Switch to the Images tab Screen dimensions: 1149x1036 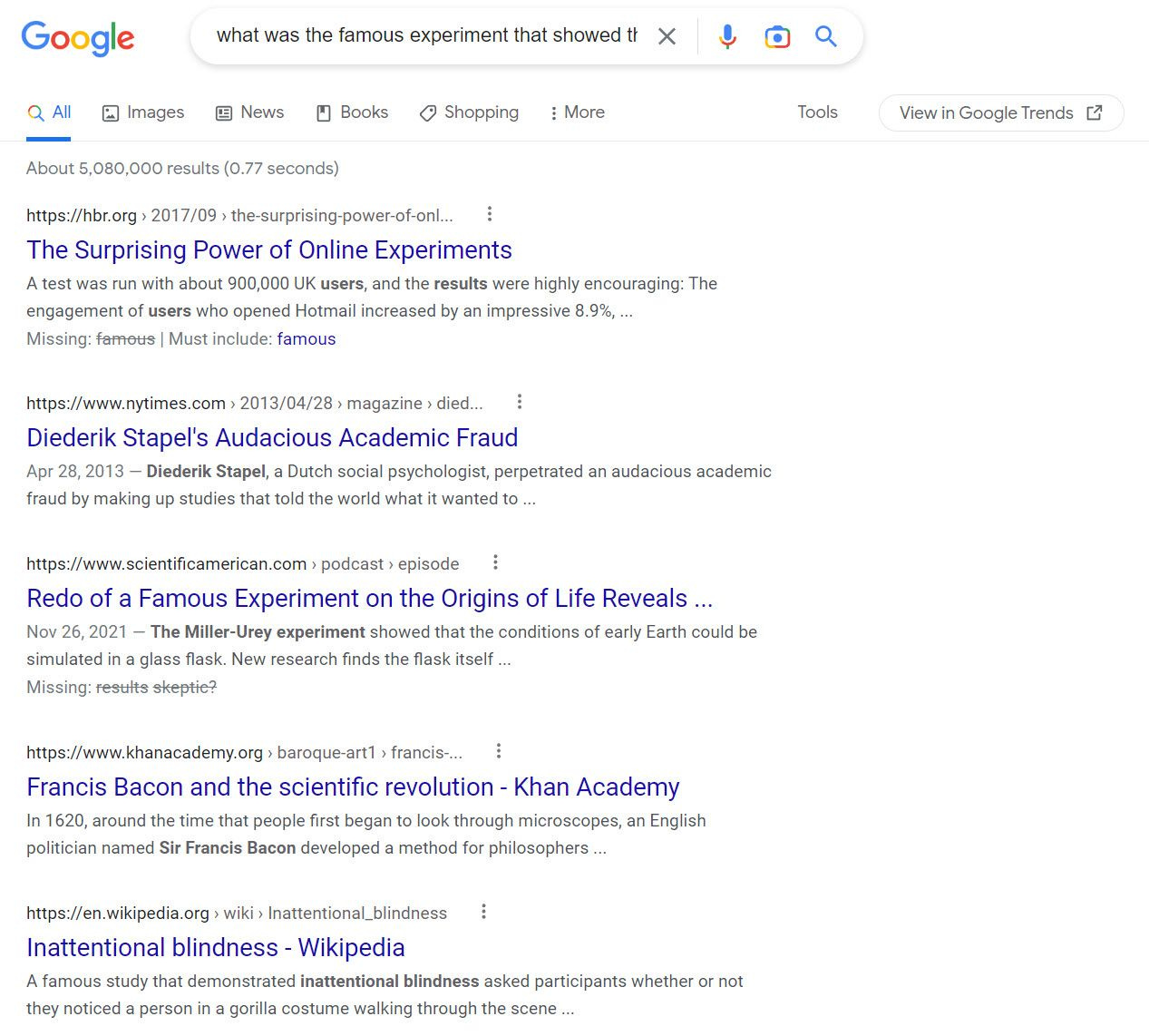pos(143,112)
